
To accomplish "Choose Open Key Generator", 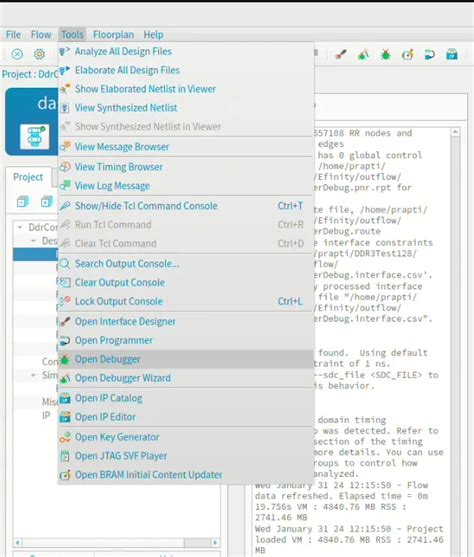I will pos(186,437).
